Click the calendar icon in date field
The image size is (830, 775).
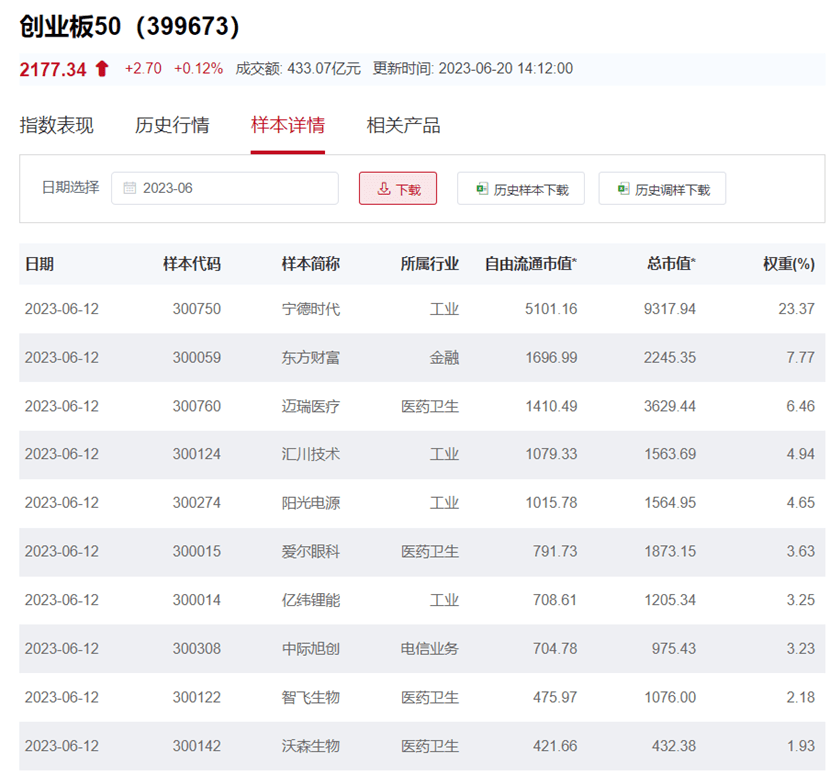coord(130,188)
